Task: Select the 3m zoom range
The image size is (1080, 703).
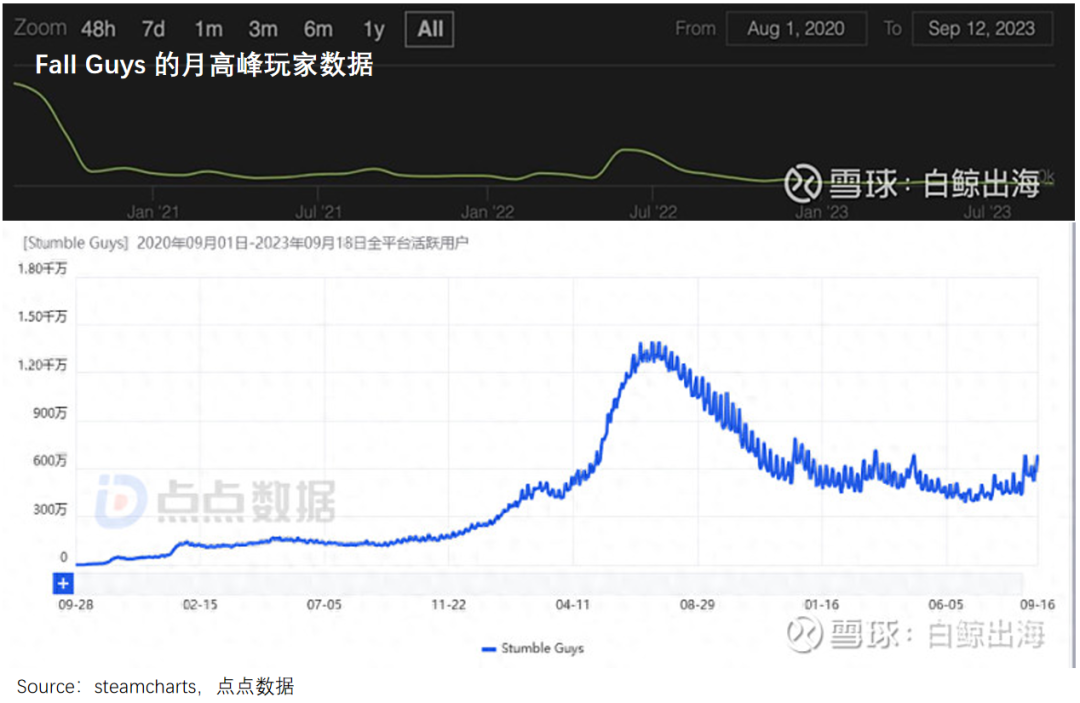Action: coord(263,29)
